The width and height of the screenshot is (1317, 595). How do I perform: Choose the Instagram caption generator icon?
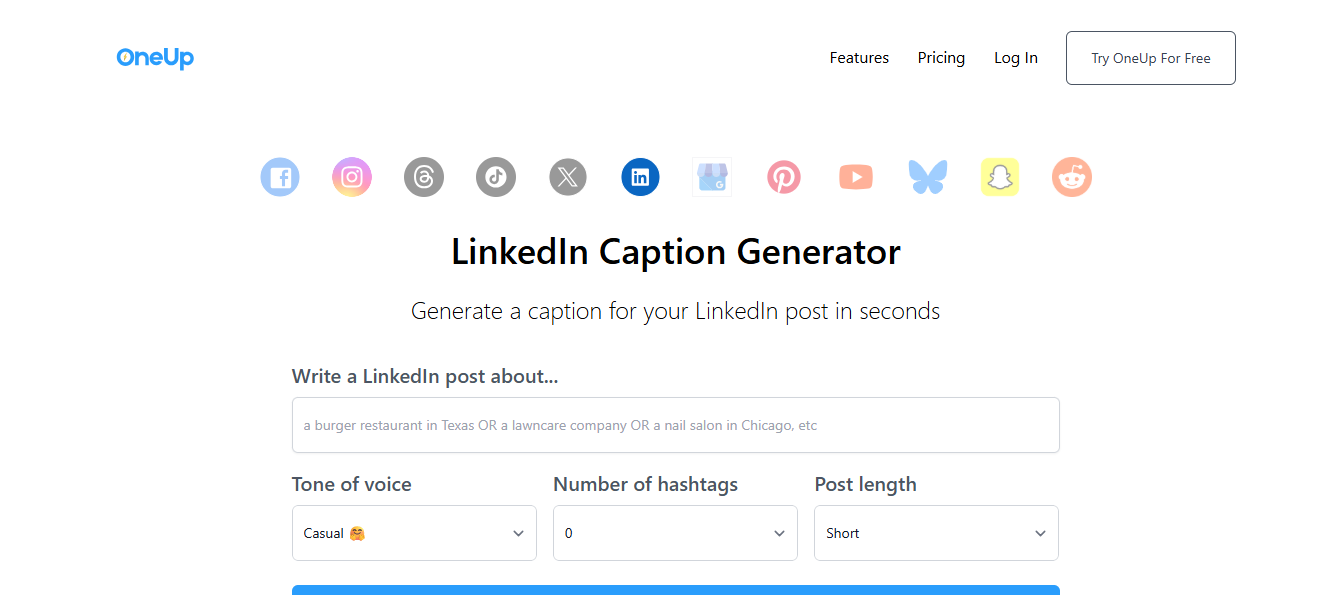[352, 178]
